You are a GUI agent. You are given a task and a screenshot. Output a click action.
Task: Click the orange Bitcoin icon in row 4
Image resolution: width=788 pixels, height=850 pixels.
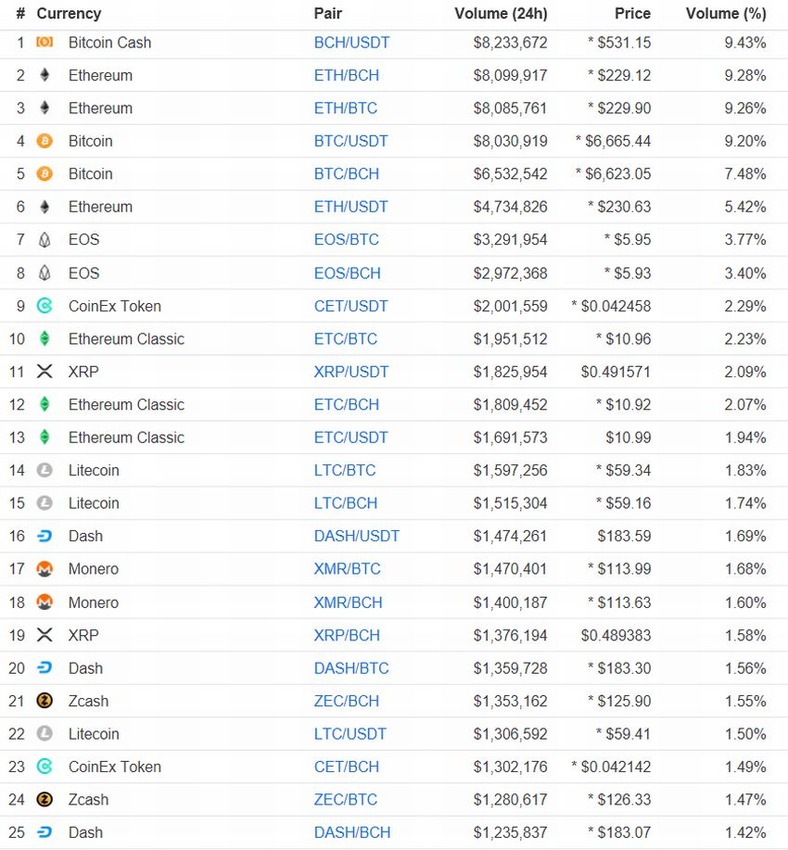click(44, 141)
